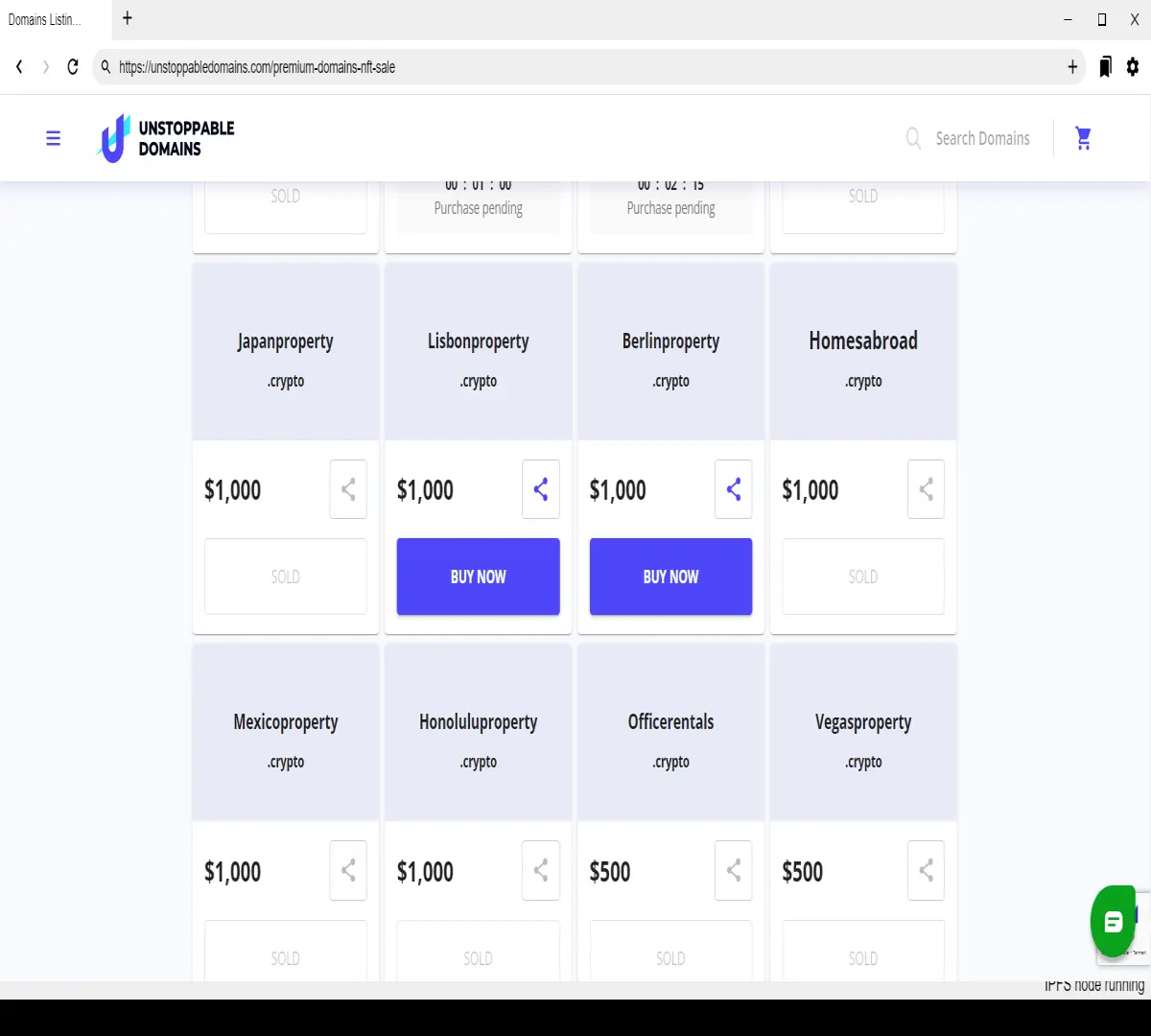
Task: Click the plus icon in address bar
Action: coord(1072,67)
